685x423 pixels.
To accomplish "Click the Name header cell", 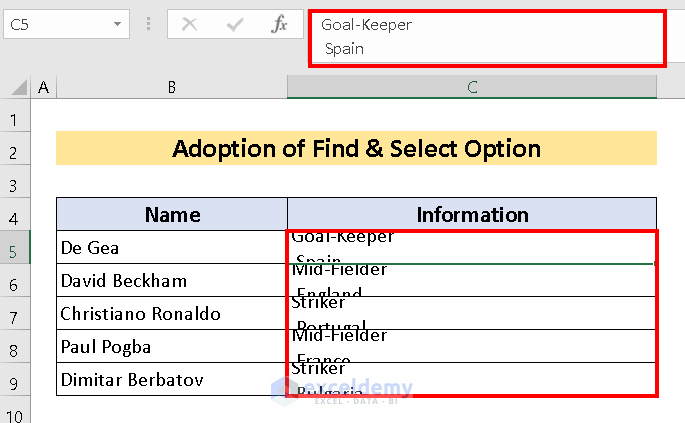I will point(172,214).
